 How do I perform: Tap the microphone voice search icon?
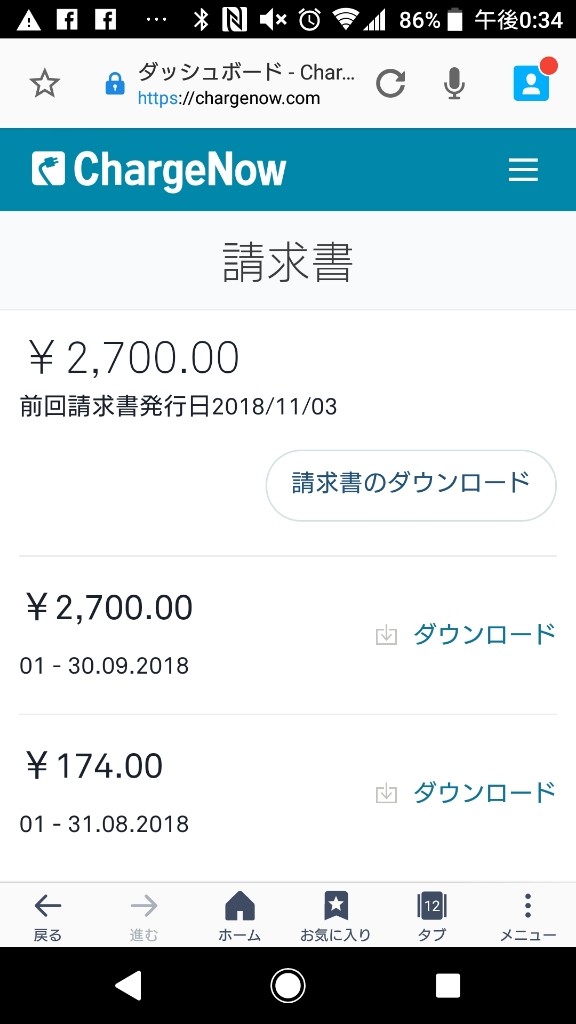[x=455, y=84]
